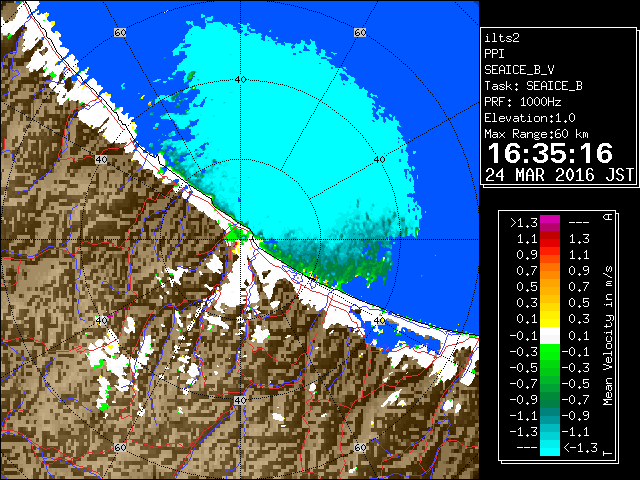Click the 'ilts2' radar name text
The width and height of the screenshot is (640, 480).
(x=502, y=38)
